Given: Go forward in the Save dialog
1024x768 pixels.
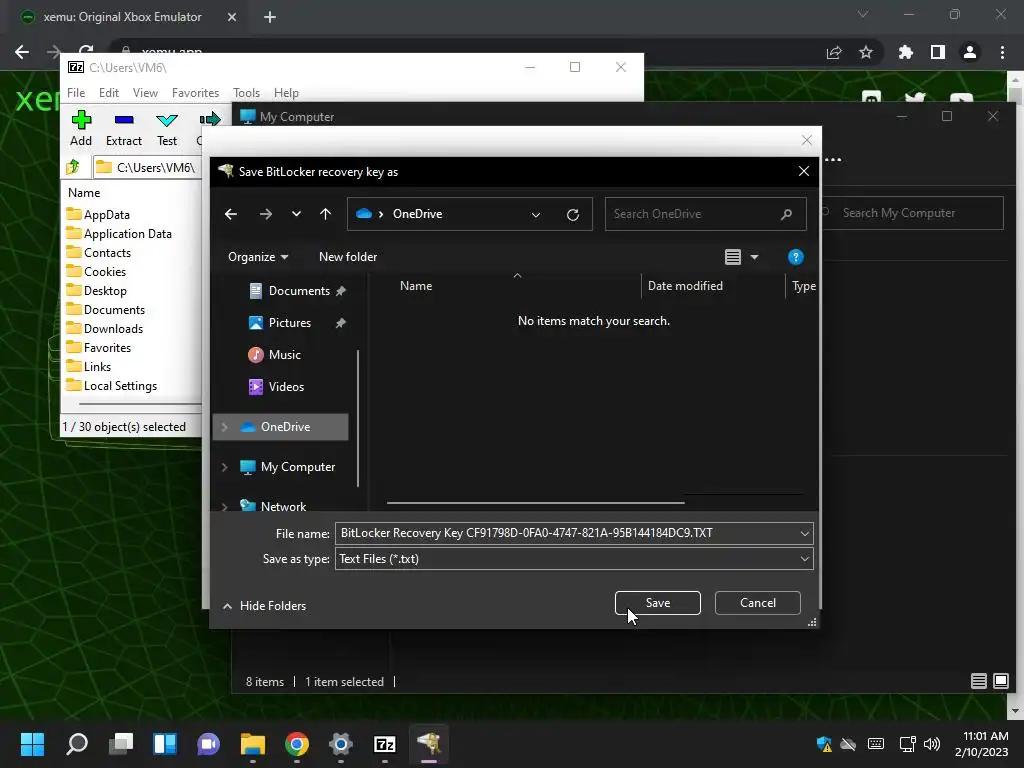Looking at the screenshot, I should [x=265, y=214].
